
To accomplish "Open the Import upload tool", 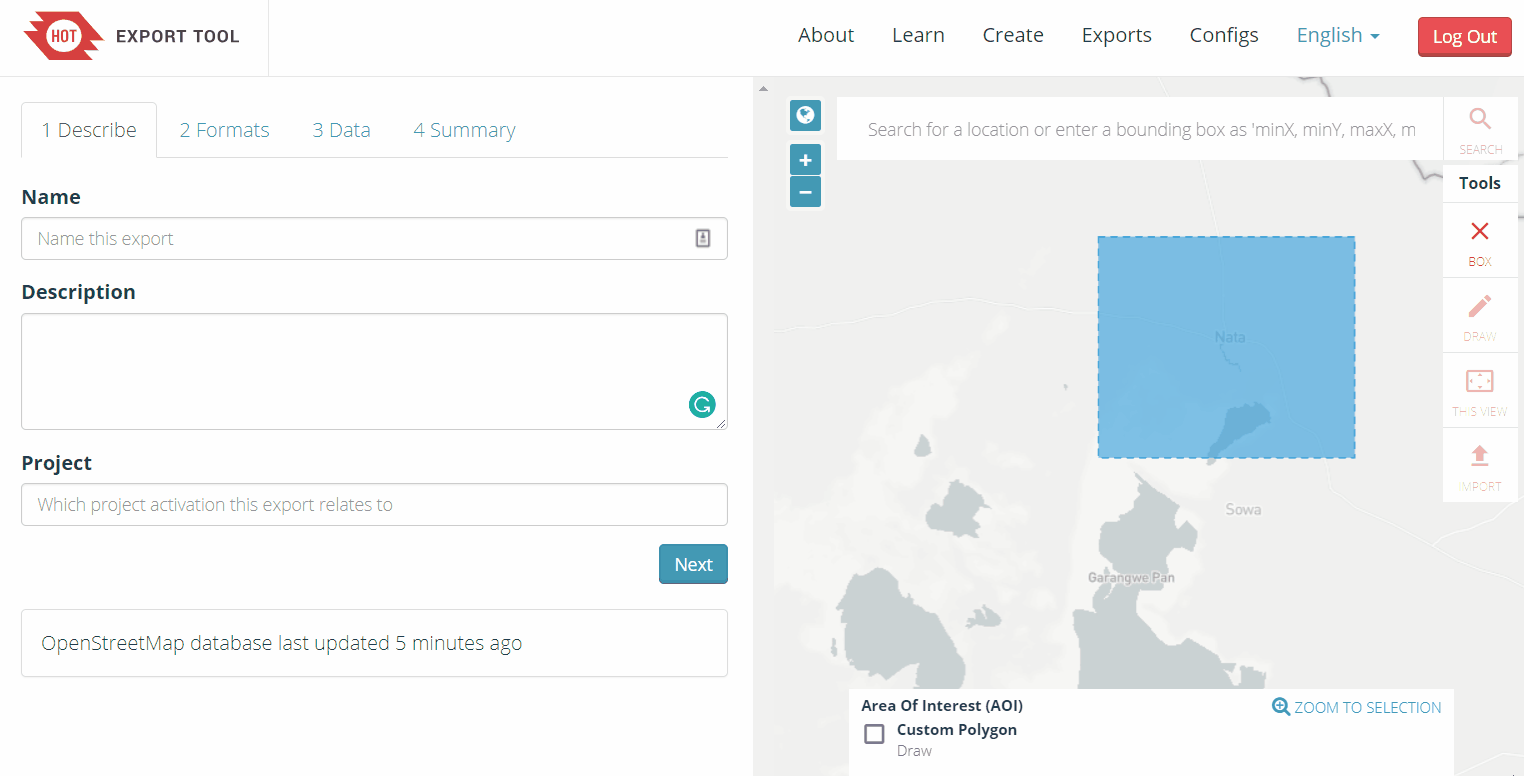I will click(x=1480, y=465).
